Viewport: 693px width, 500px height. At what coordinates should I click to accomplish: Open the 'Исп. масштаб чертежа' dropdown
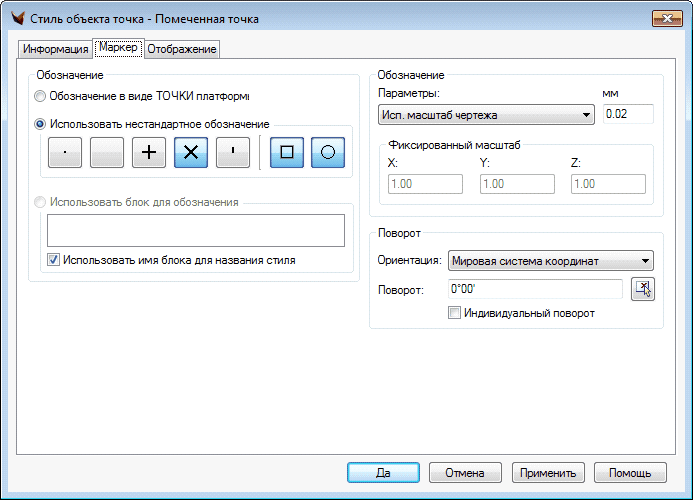(486, 115)
